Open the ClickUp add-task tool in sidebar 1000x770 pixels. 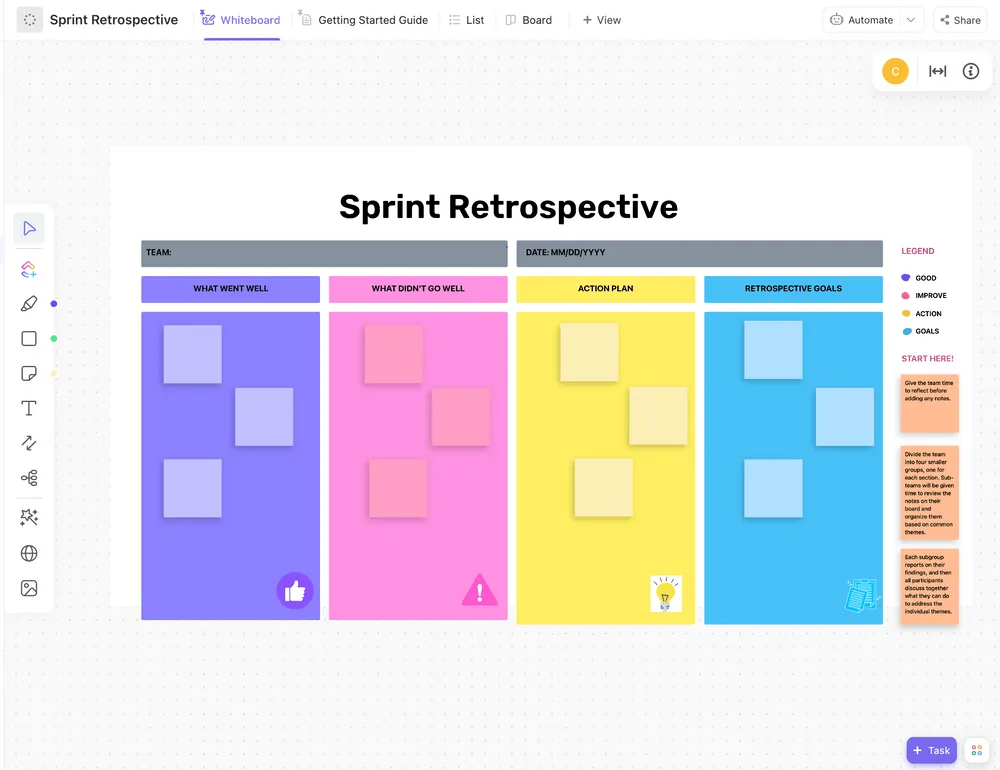coord(29,269)
